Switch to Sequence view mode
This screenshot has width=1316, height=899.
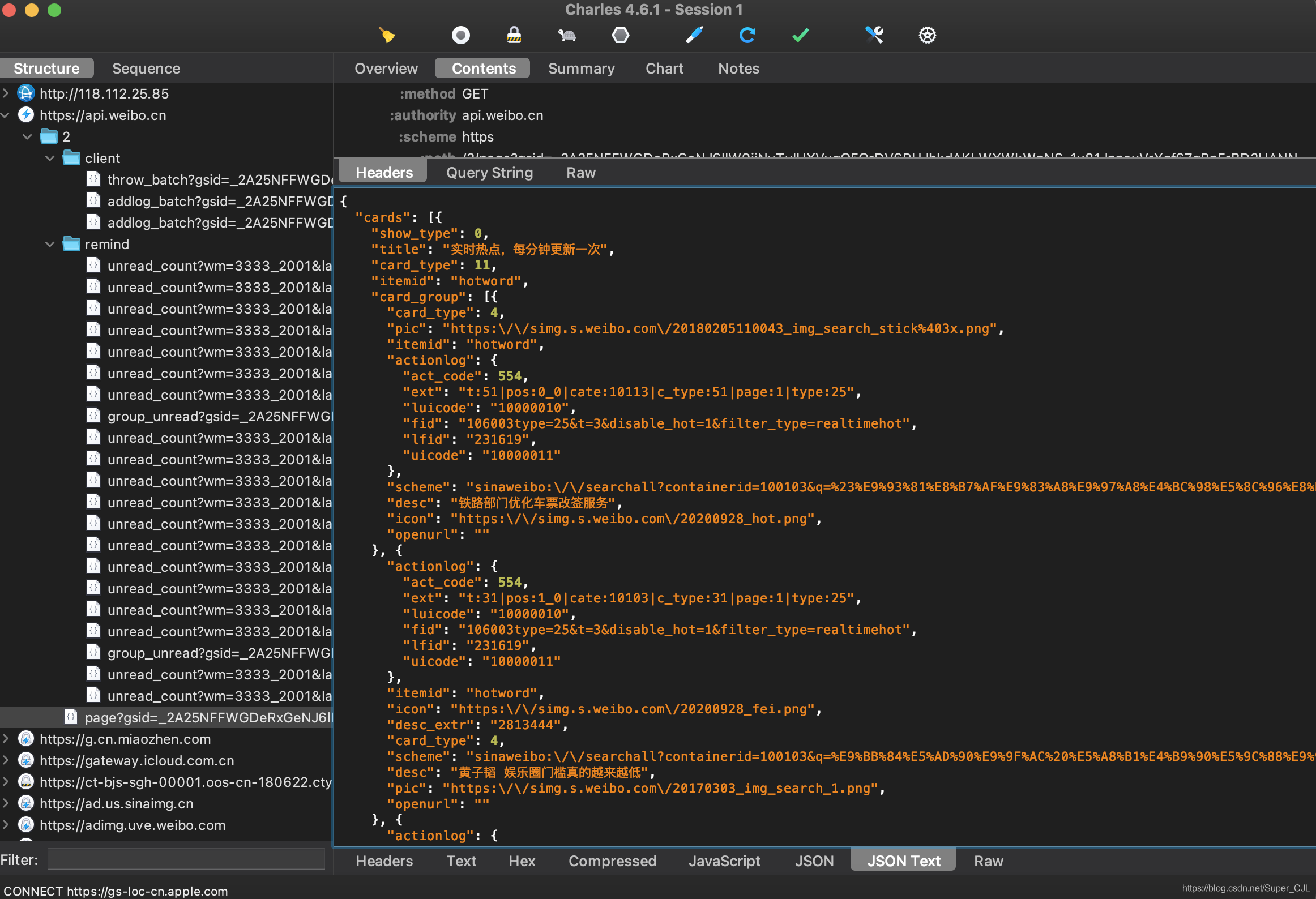tap(147, 68)
